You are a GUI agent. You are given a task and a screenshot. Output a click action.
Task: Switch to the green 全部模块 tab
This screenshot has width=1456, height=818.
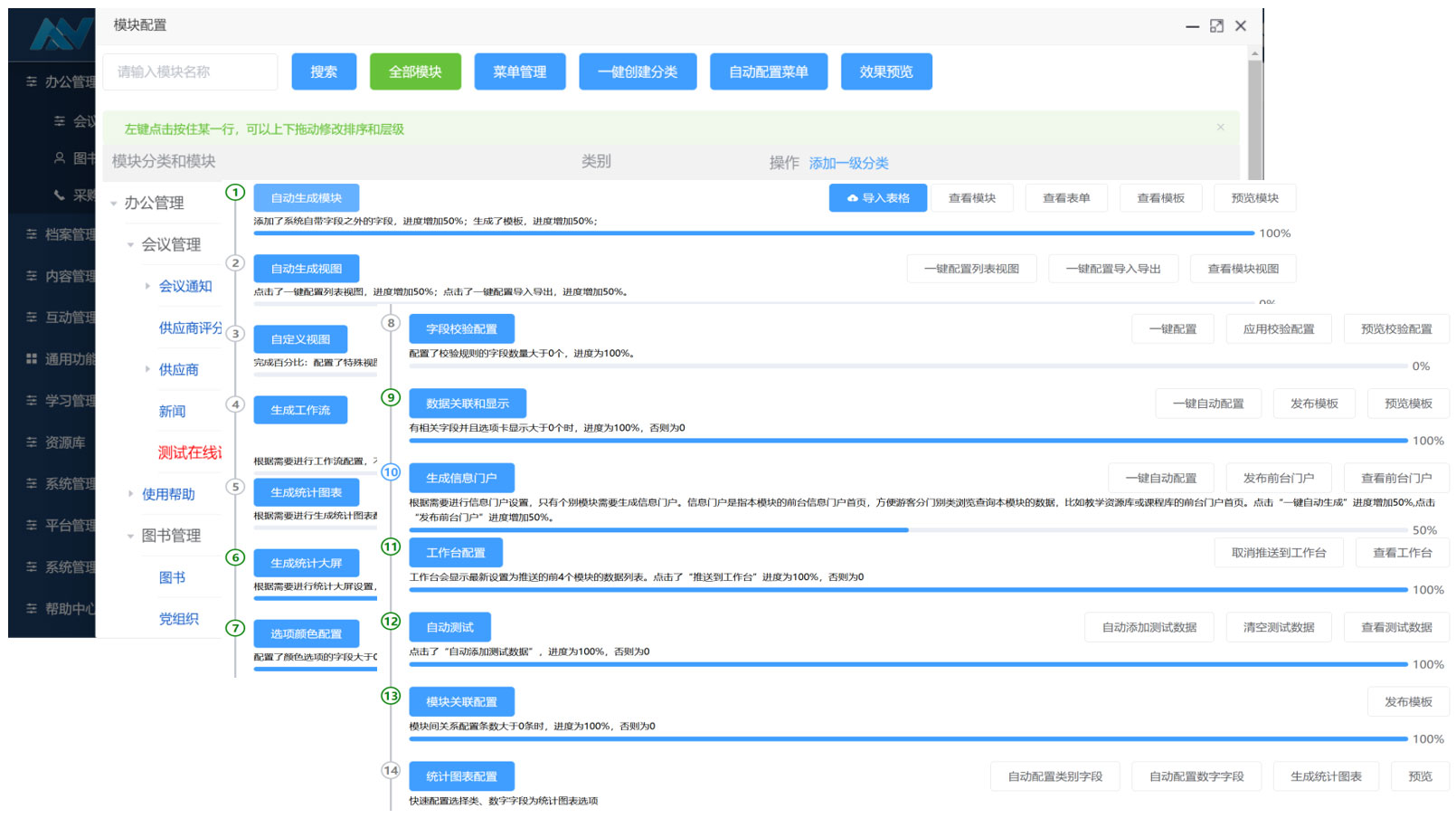[415, 71]
